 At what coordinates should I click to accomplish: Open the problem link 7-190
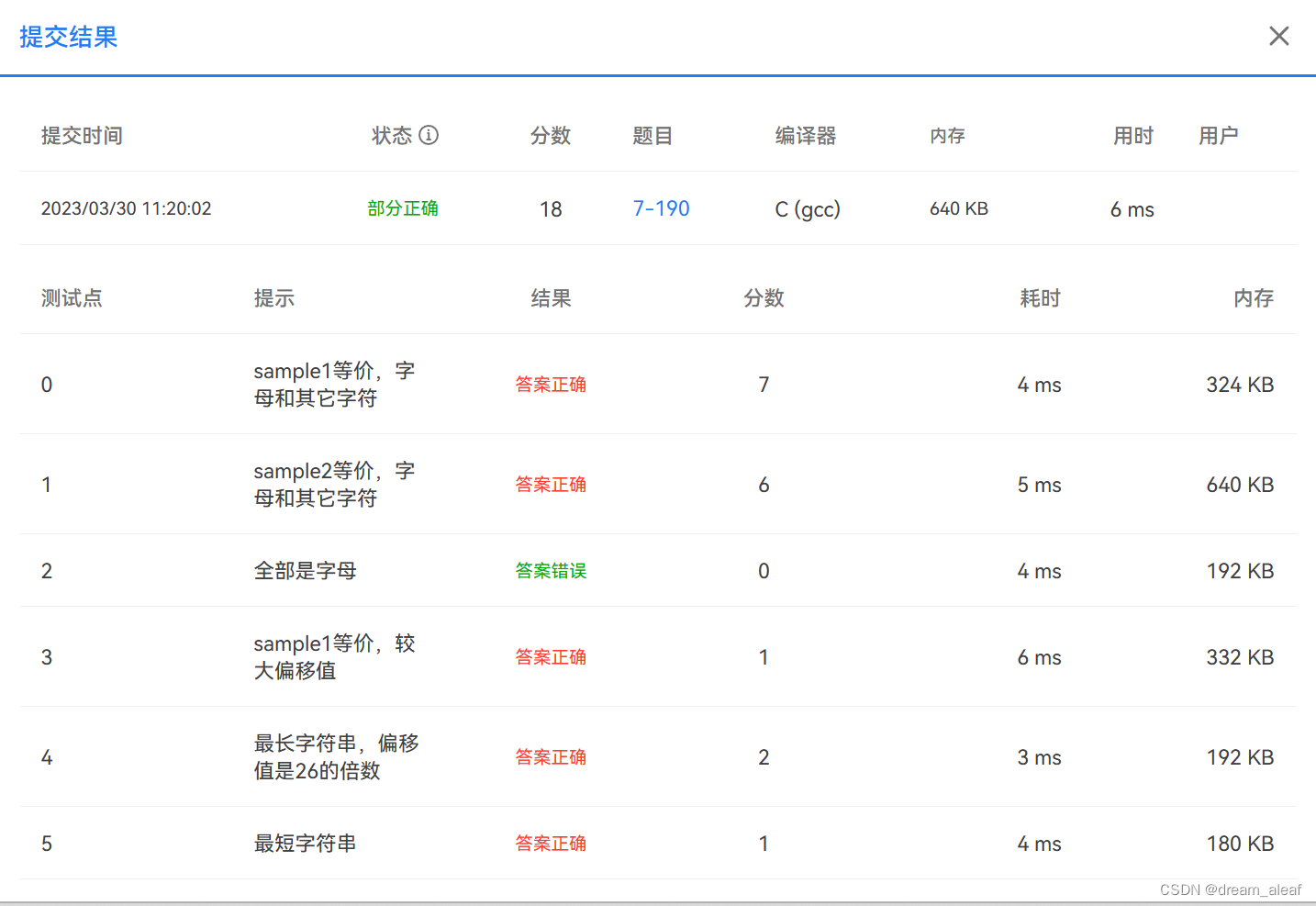[x=661, y=208]
